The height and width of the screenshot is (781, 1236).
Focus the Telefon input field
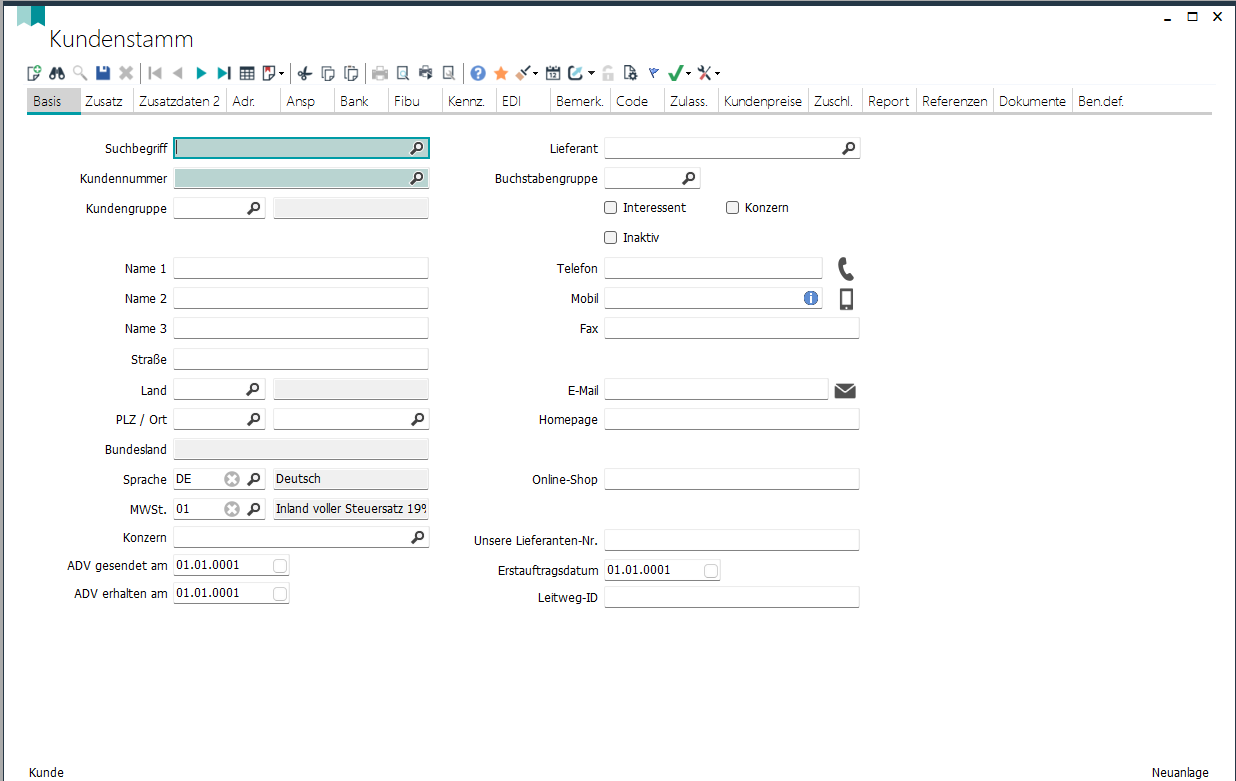(713, 268)
